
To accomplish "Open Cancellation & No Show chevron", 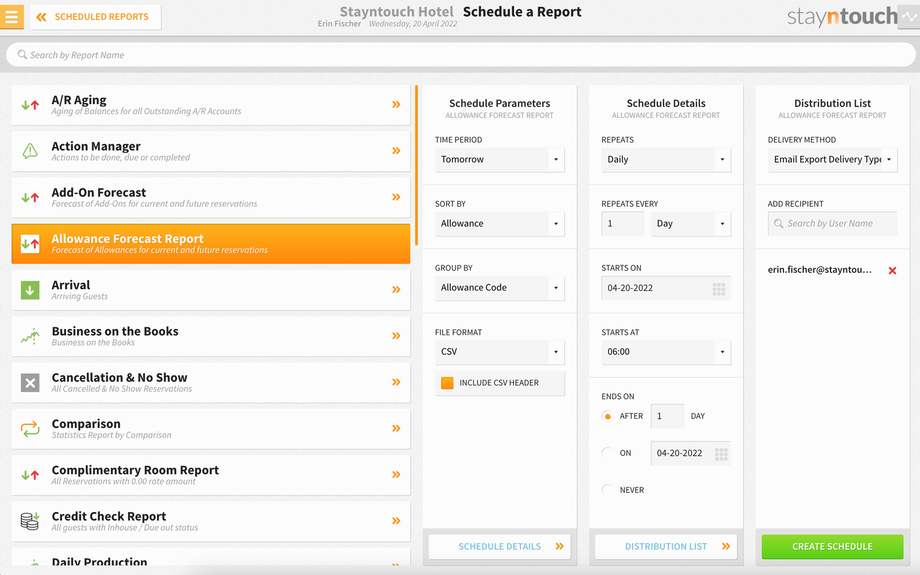I will coord(397,382).
